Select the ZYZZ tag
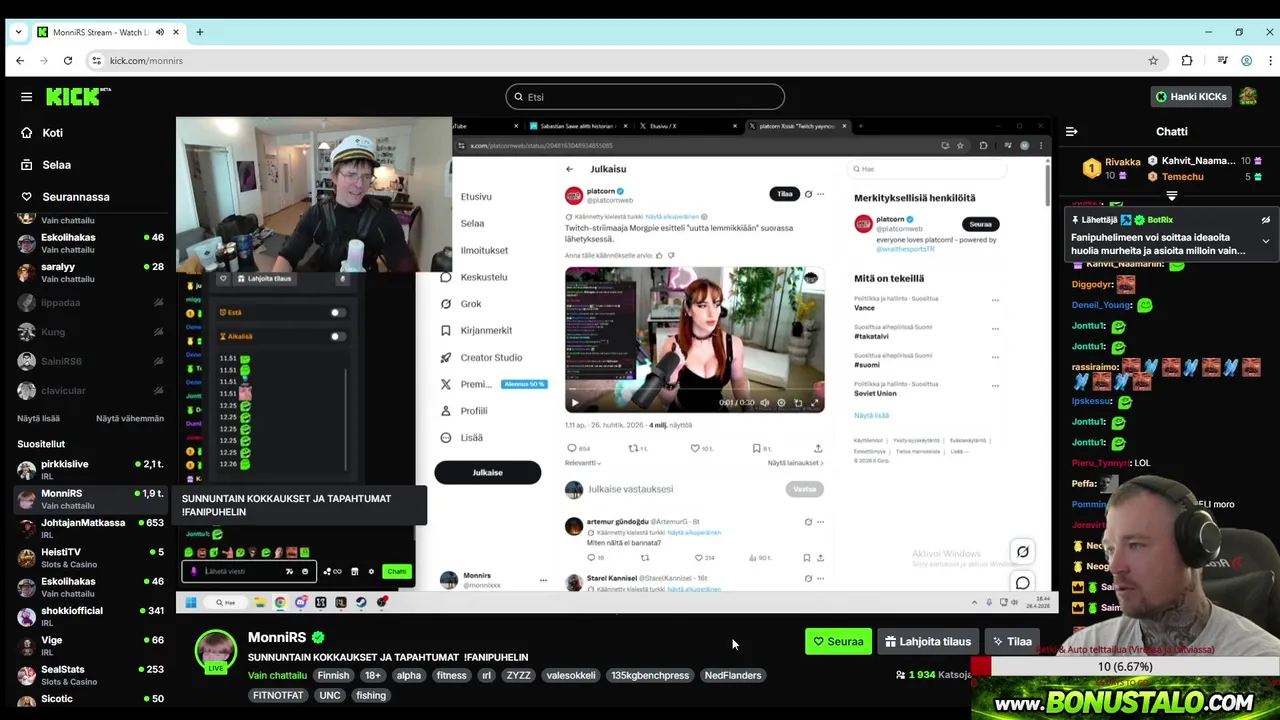The width and height of the screenshot is (1280, 720). coord(518,676)
